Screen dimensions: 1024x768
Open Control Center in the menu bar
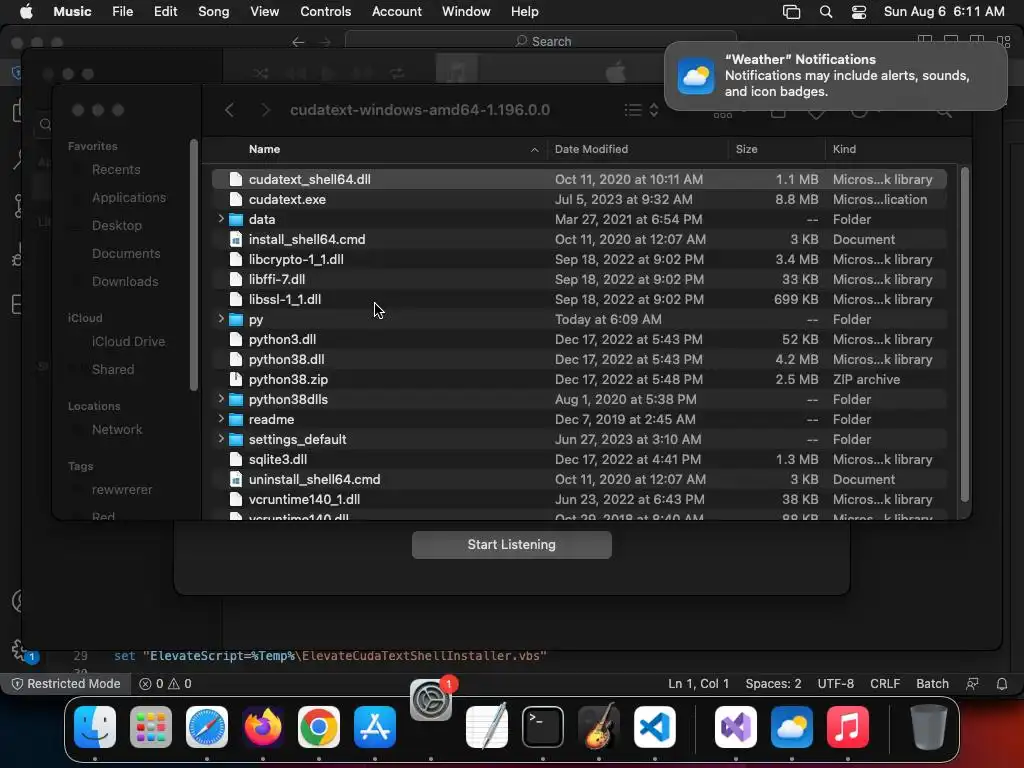(x=859, y=12)
